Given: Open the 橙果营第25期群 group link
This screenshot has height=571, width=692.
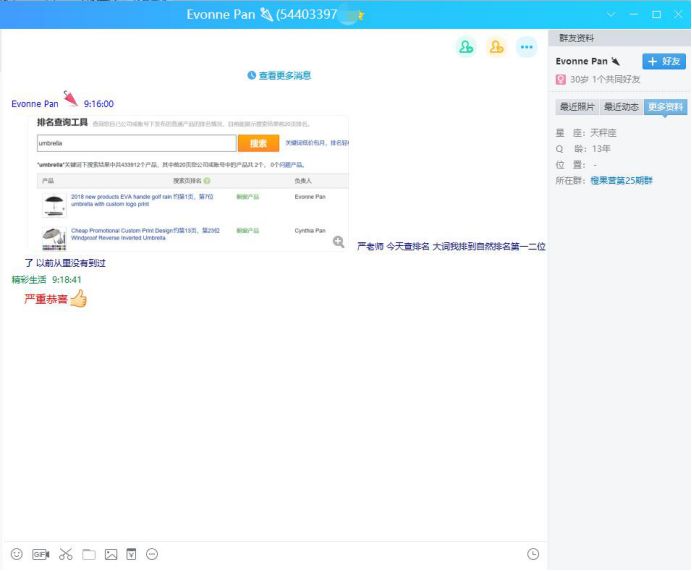Looking at the screenshot, I should [621, 180].
